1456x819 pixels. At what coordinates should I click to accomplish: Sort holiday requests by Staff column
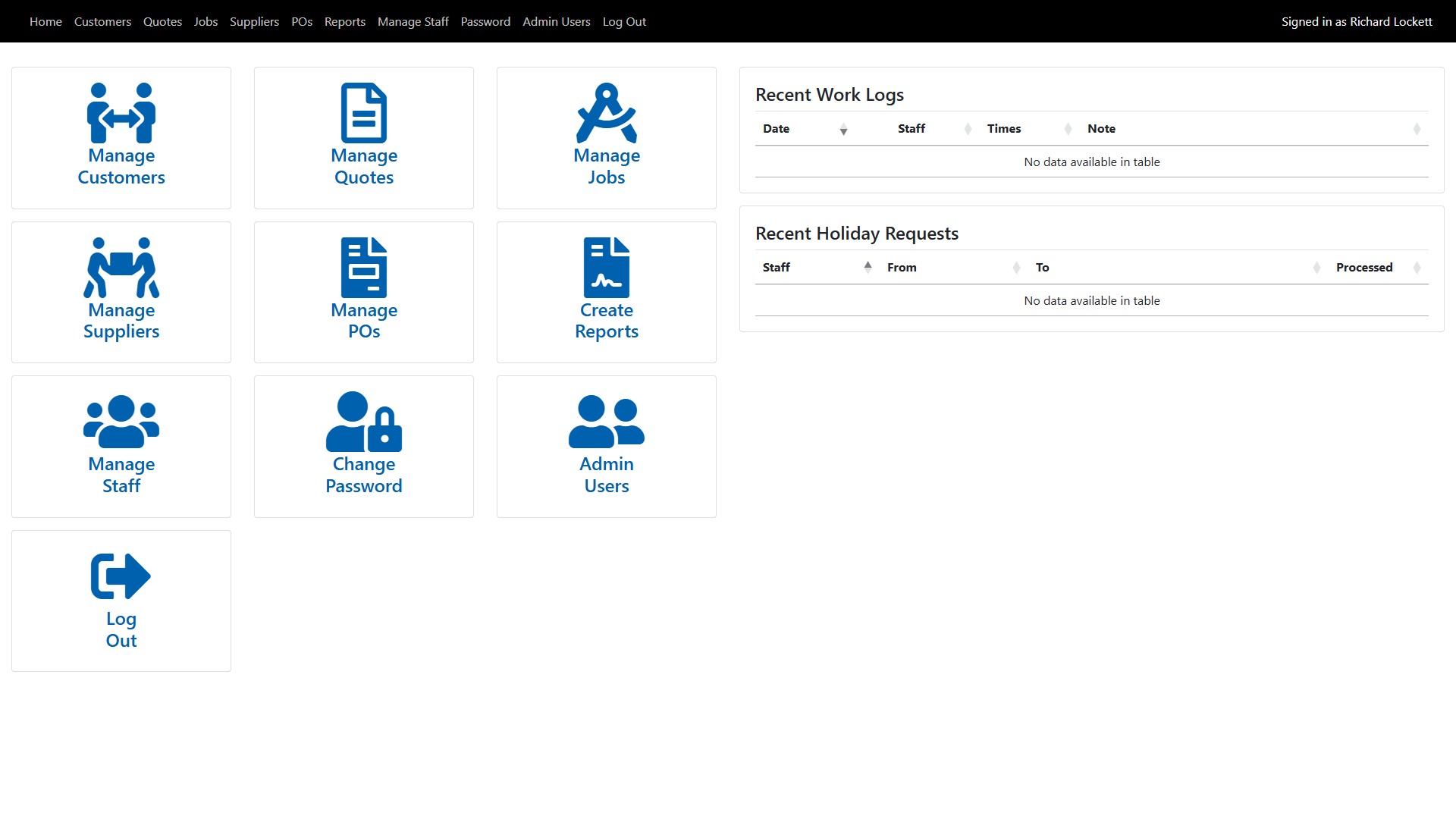point(817,268)
